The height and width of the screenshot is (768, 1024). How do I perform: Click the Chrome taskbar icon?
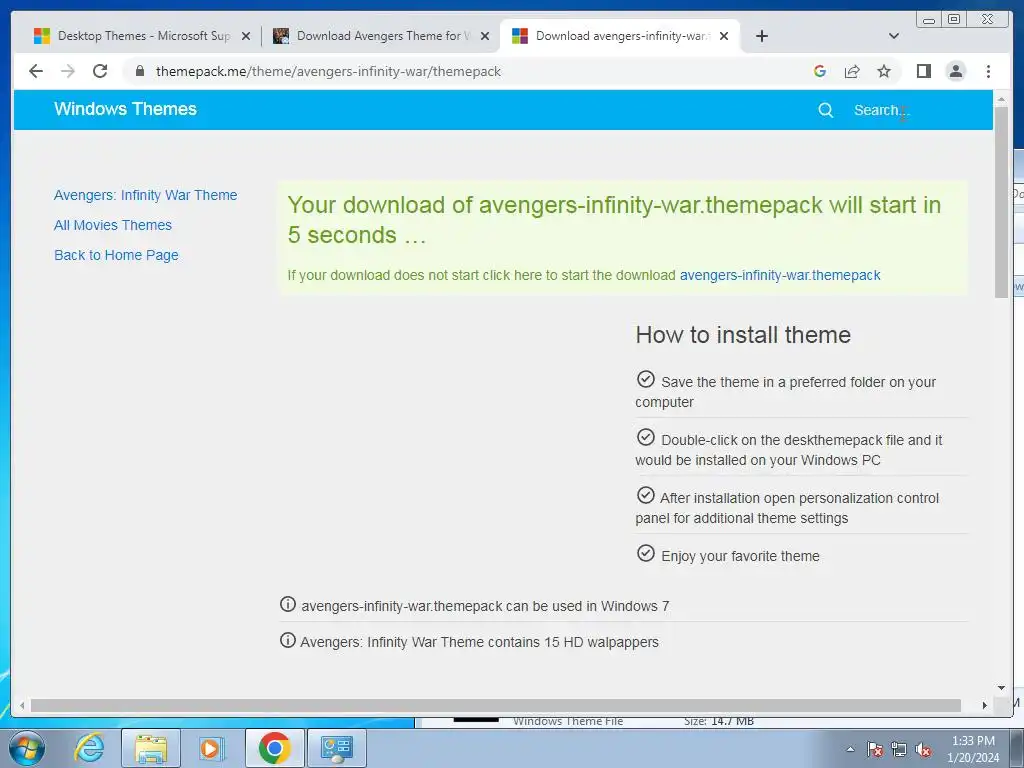tap(274, 748)
